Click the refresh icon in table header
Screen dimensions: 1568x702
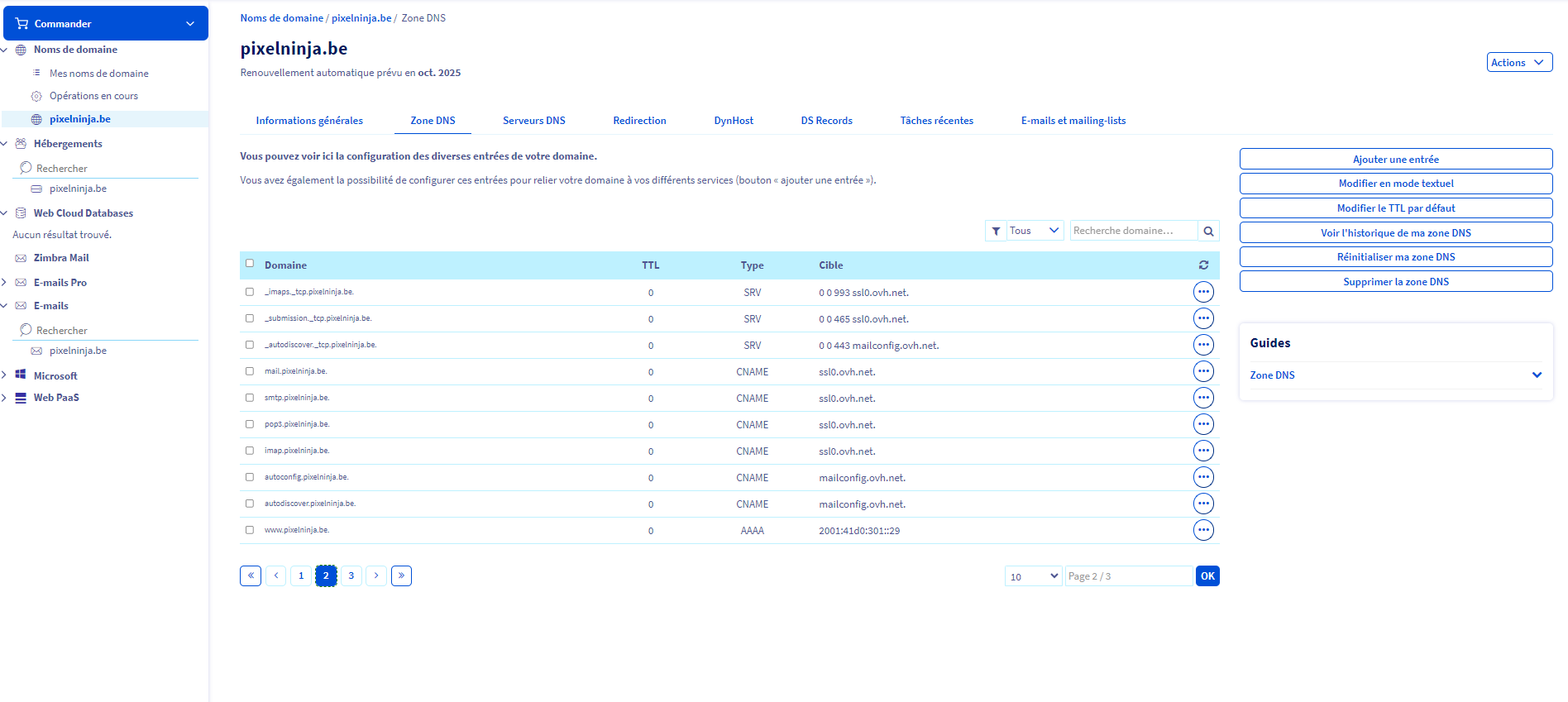pyautogui.click(x=1203, y=265)
